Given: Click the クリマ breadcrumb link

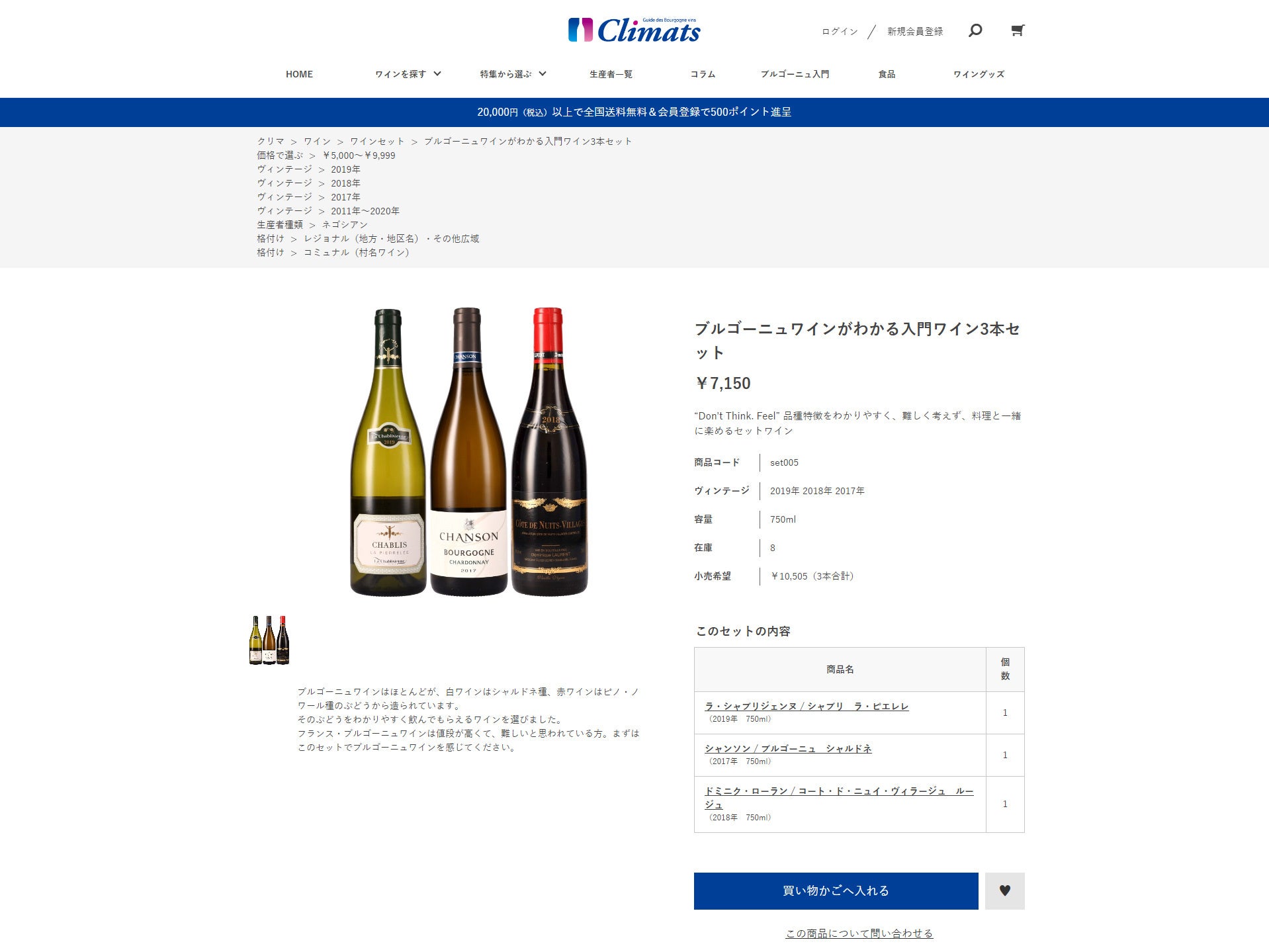Looking at the screenshot, I should [271, 141].
